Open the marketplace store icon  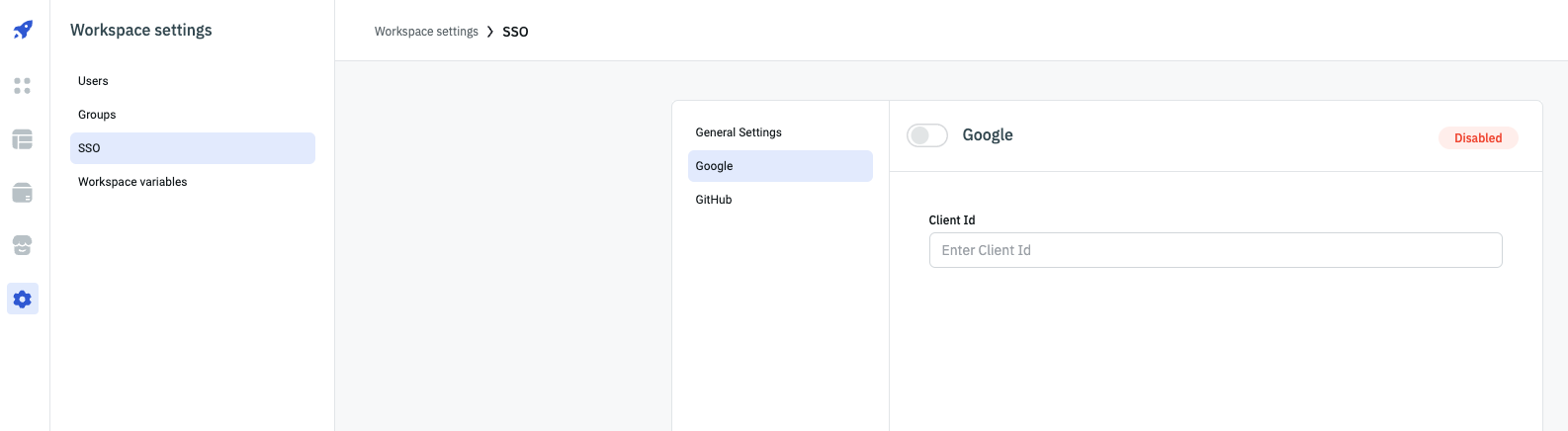23,245
